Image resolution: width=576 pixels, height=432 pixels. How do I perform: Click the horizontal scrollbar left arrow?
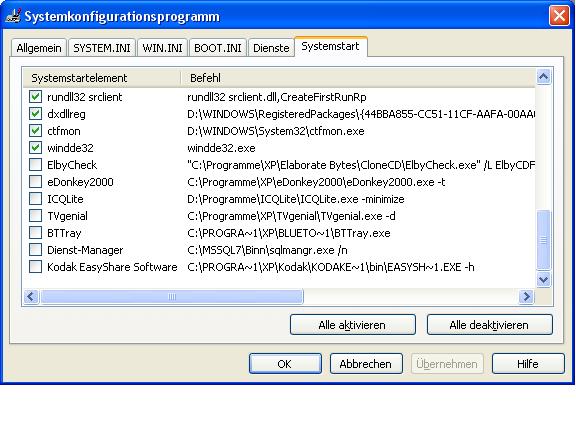point(31,296)
